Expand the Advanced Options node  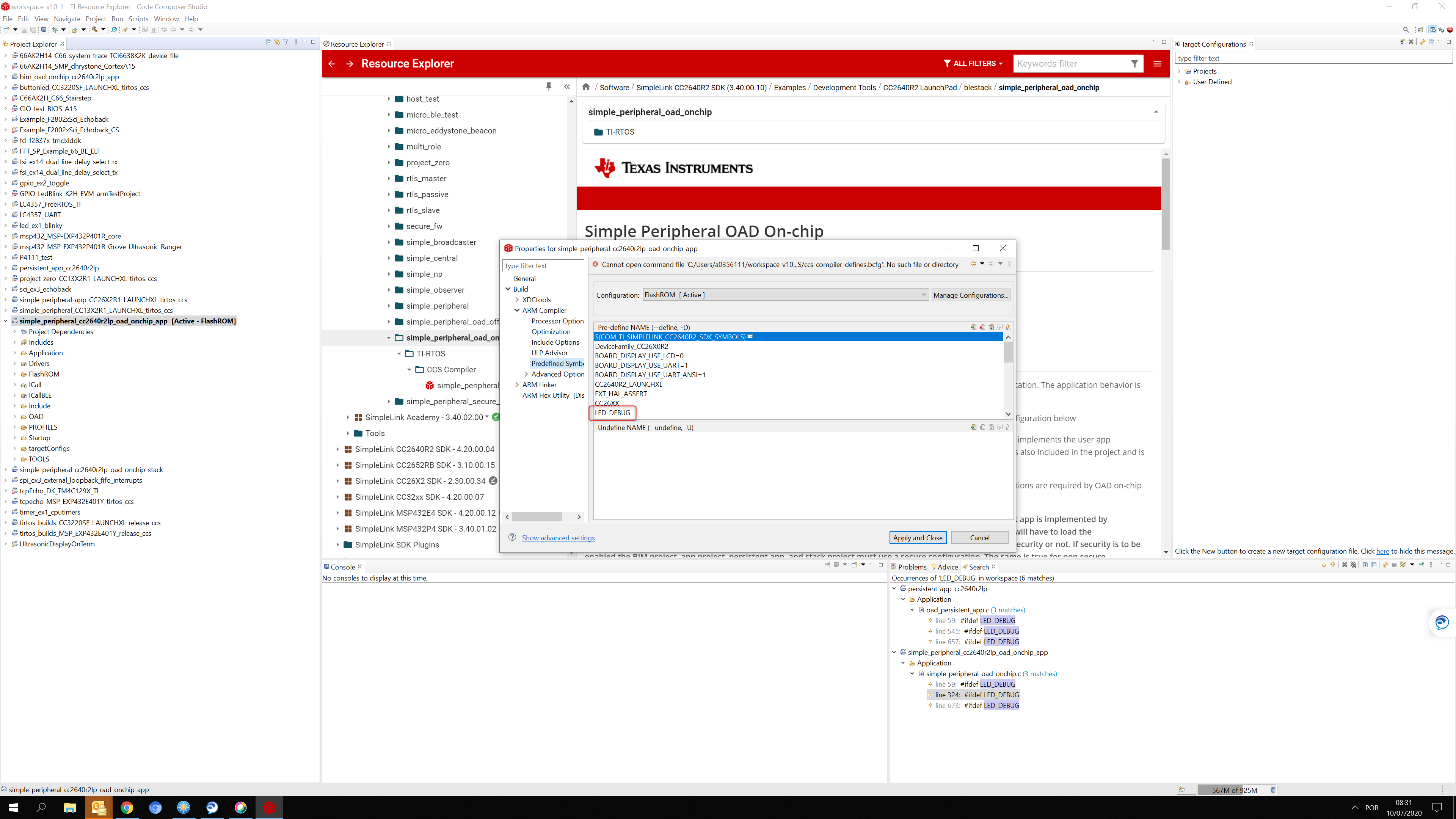pos(526,374)
